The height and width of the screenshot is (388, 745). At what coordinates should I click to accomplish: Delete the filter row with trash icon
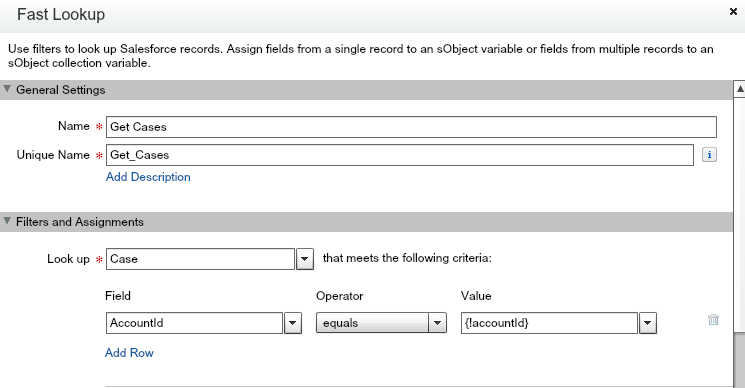click(713, 320)
